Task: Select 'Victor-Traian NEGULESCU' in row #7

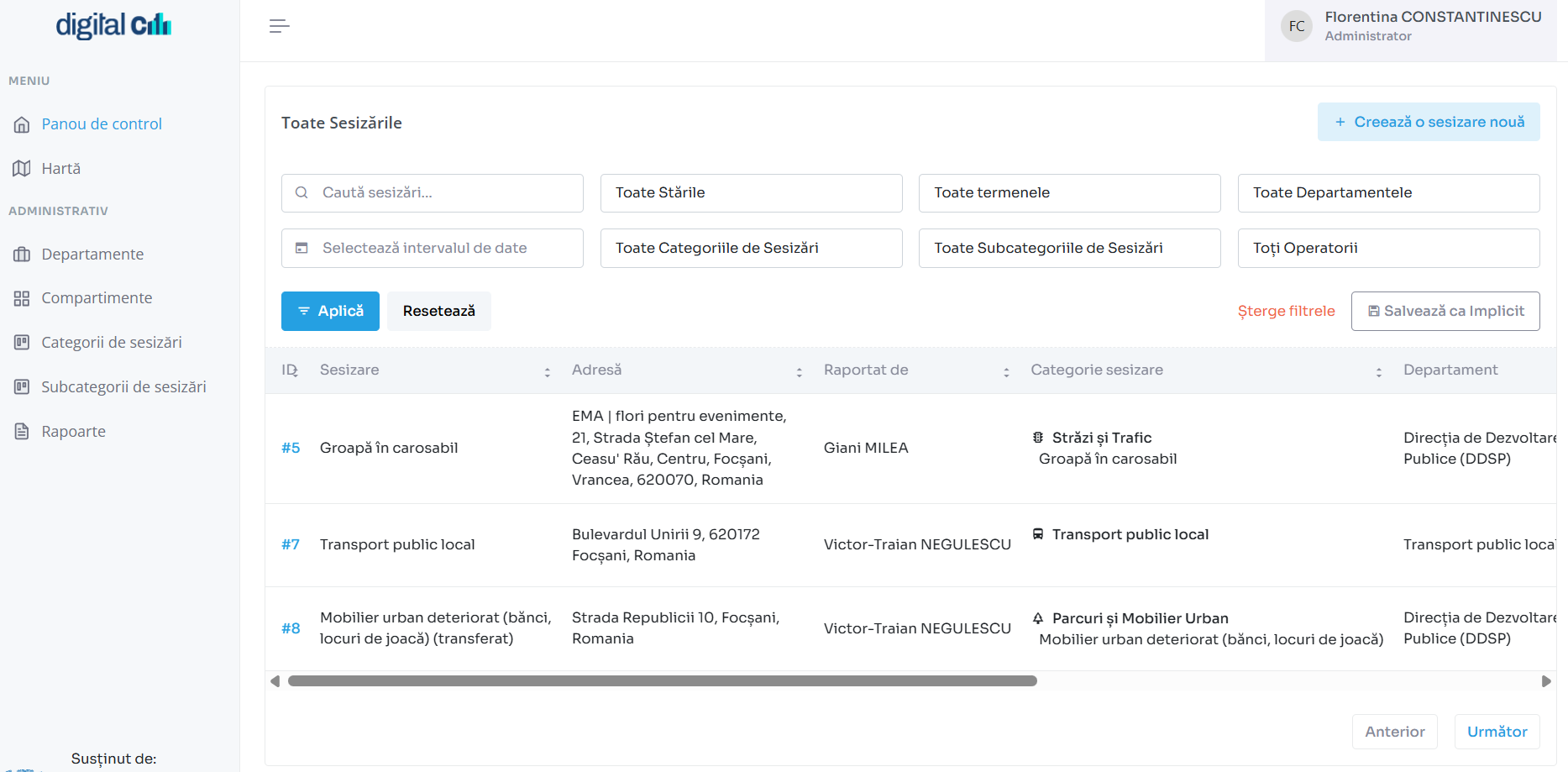Action: (x=917, y=545)
